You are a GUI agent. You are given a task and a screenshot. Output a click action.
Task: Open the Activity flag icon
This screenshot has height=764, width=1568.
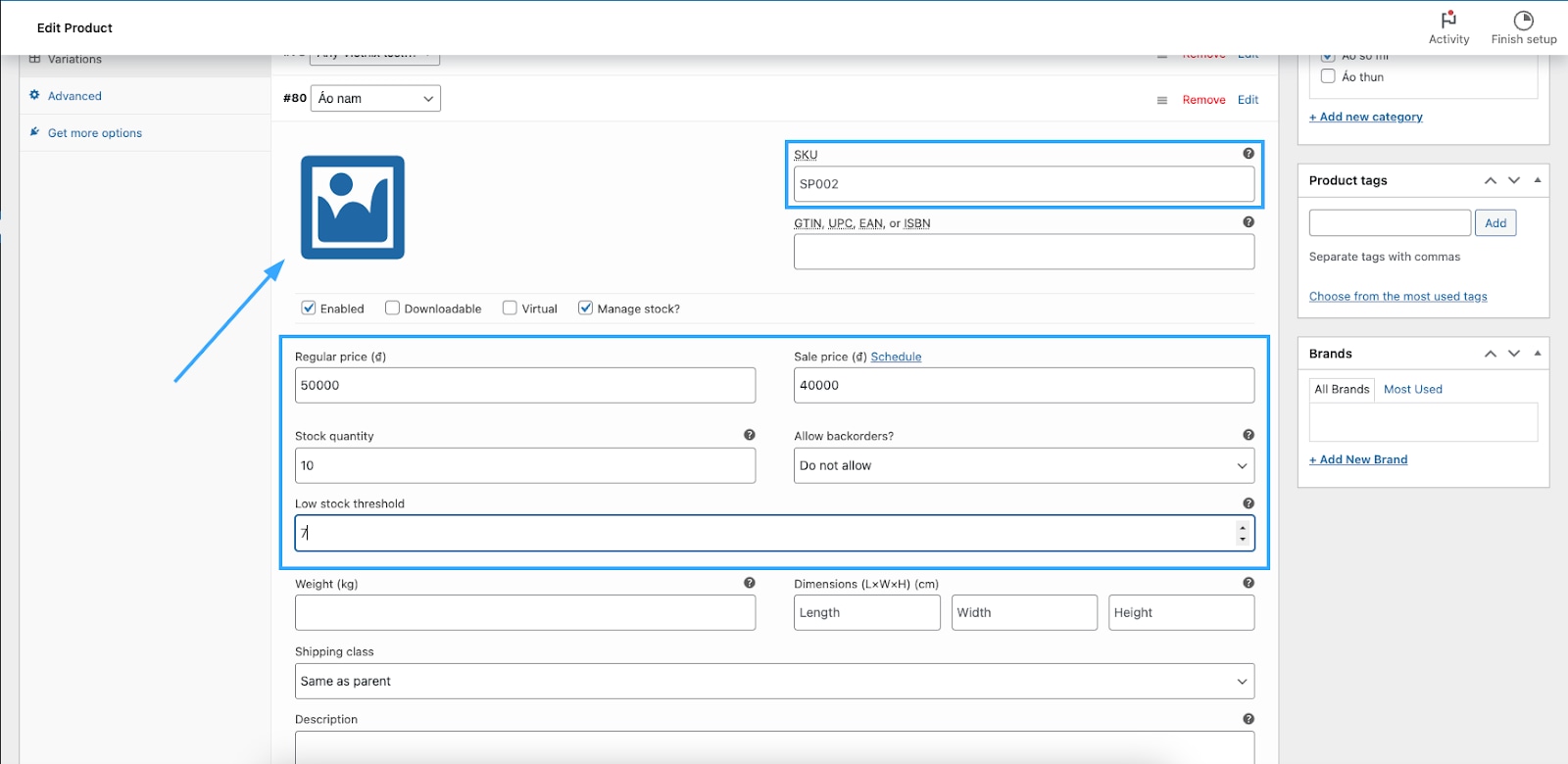1448,20
